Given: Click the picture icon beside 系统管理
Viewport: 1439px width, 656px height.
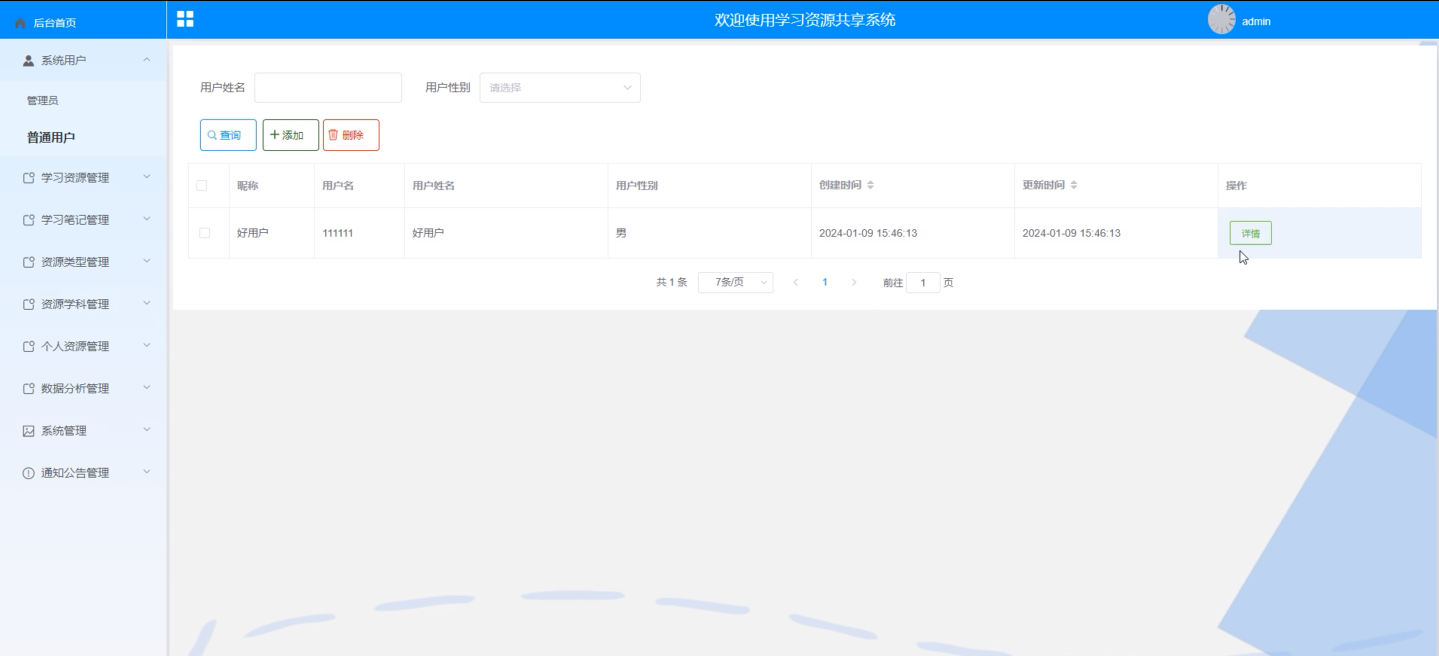Looking at the screenshot, I should (29, 431).
